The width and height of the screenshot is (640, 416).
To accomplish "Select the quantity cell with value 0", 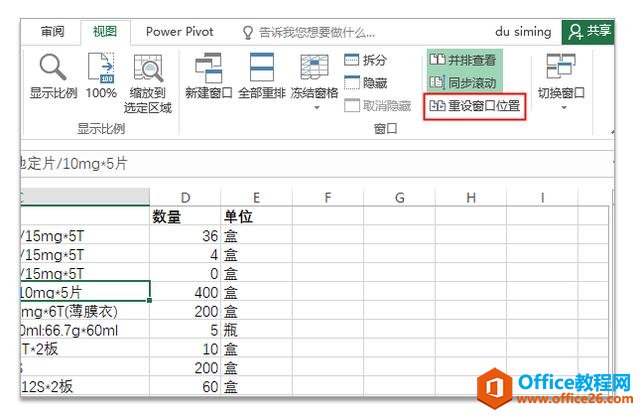I will (185, 273).
